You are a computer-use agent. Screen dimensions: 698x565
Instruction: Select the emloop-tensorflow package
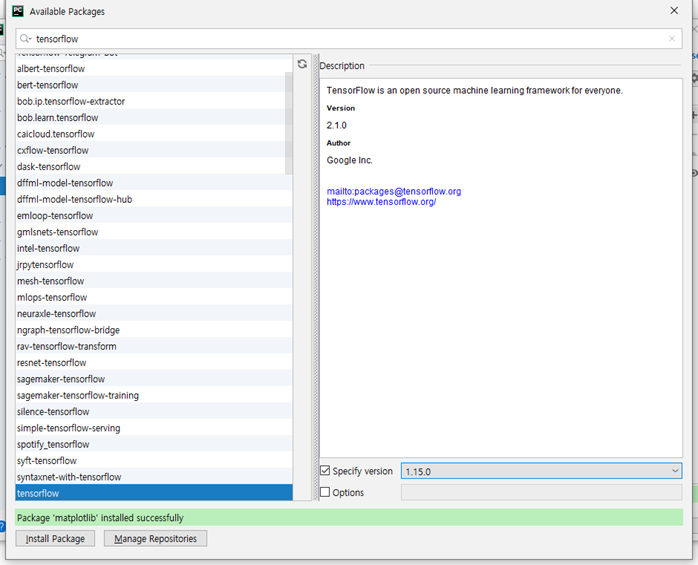click(154, 215)
